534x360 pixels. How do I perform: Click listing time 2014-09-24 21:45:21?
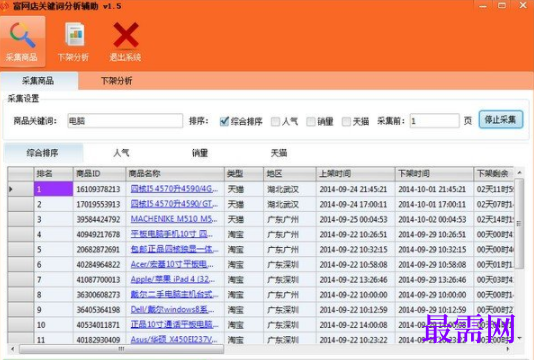[x=353, y=189]
